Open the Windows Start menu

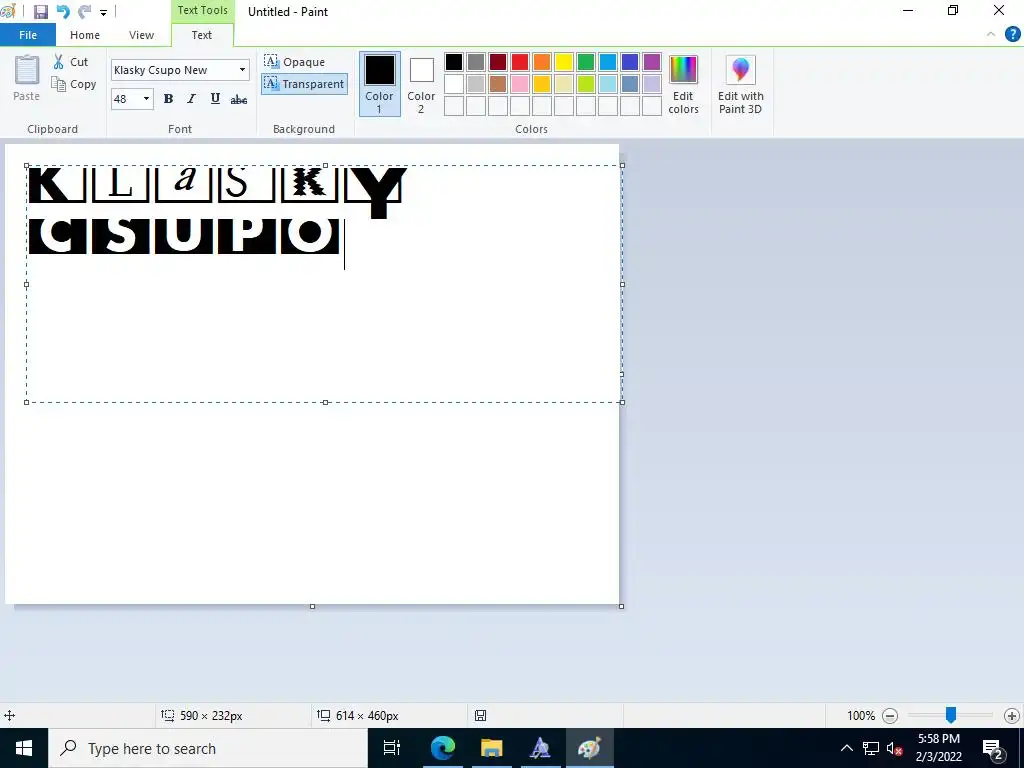(24, 748)
